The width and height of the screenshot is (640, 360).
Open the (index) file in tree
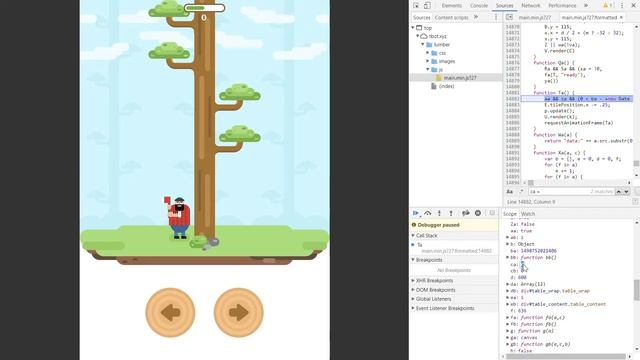[447, 86]
